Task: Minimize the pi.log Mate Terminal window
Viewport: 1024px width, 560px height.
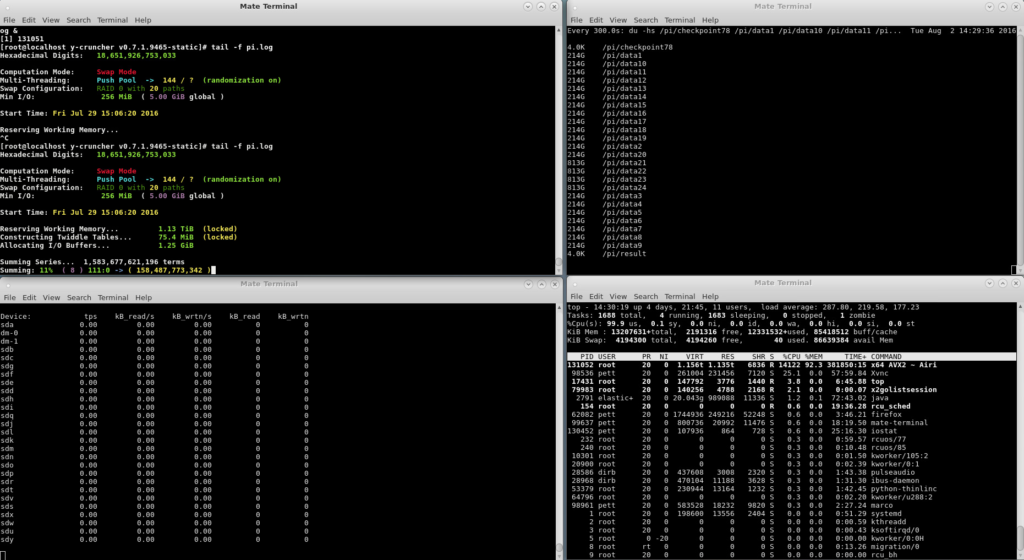Action: click(528, 7)
